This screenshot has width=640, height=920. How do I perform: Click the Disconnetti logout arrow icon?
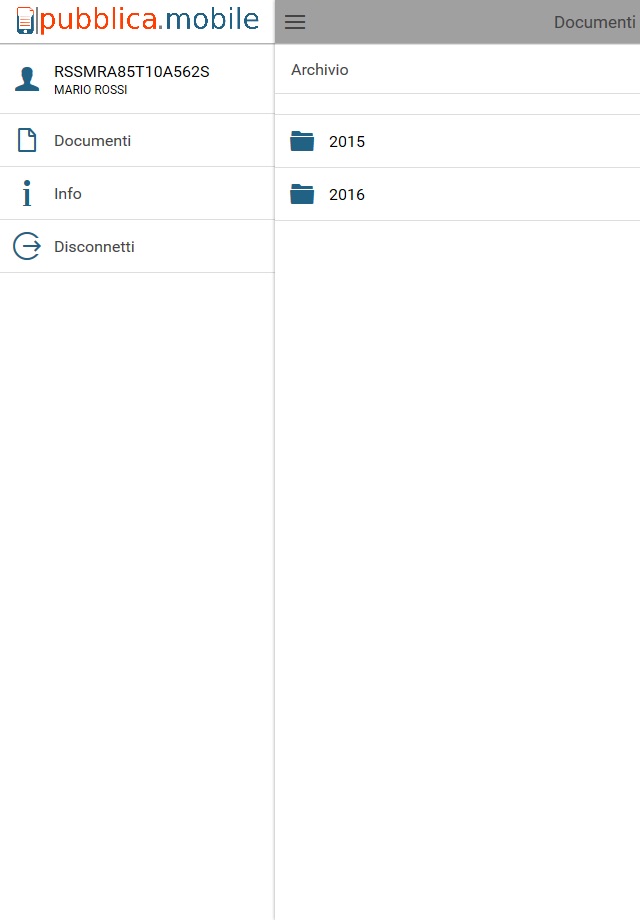click(27, 246)
